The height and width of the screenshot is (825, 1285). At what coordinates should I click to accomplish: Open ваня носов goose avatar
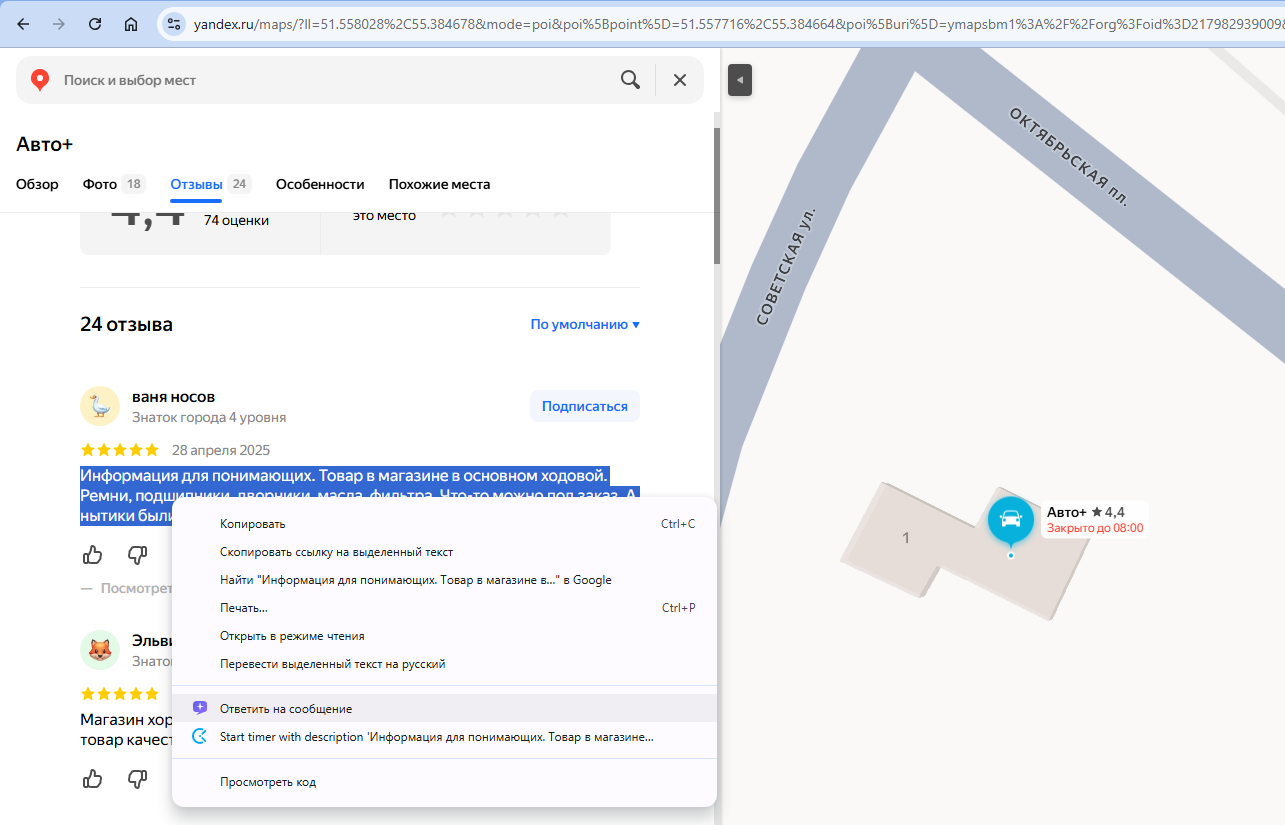pyautogui.click(x=100, y=406)
